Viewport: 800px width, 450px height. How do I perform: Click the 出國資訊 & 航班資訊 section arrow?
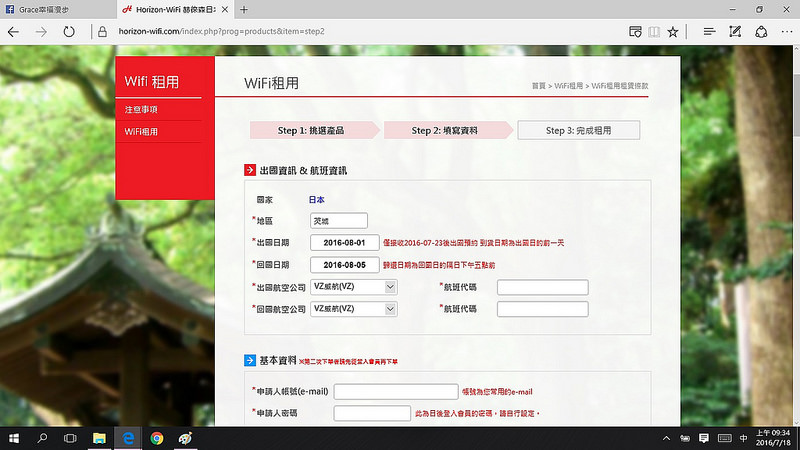point(250,170)
